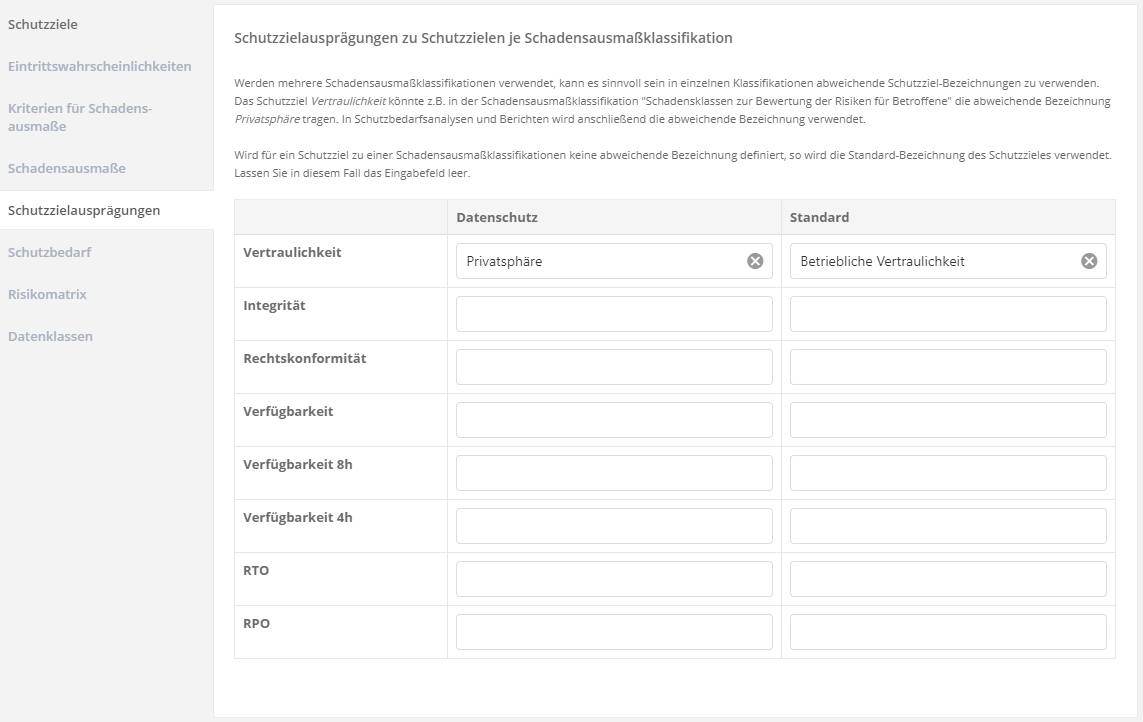The width and height of the screenshot is (1143, 722).
Task: Select the Datenschutz field for Verfügbarkeit
Action: click(614, 420)
